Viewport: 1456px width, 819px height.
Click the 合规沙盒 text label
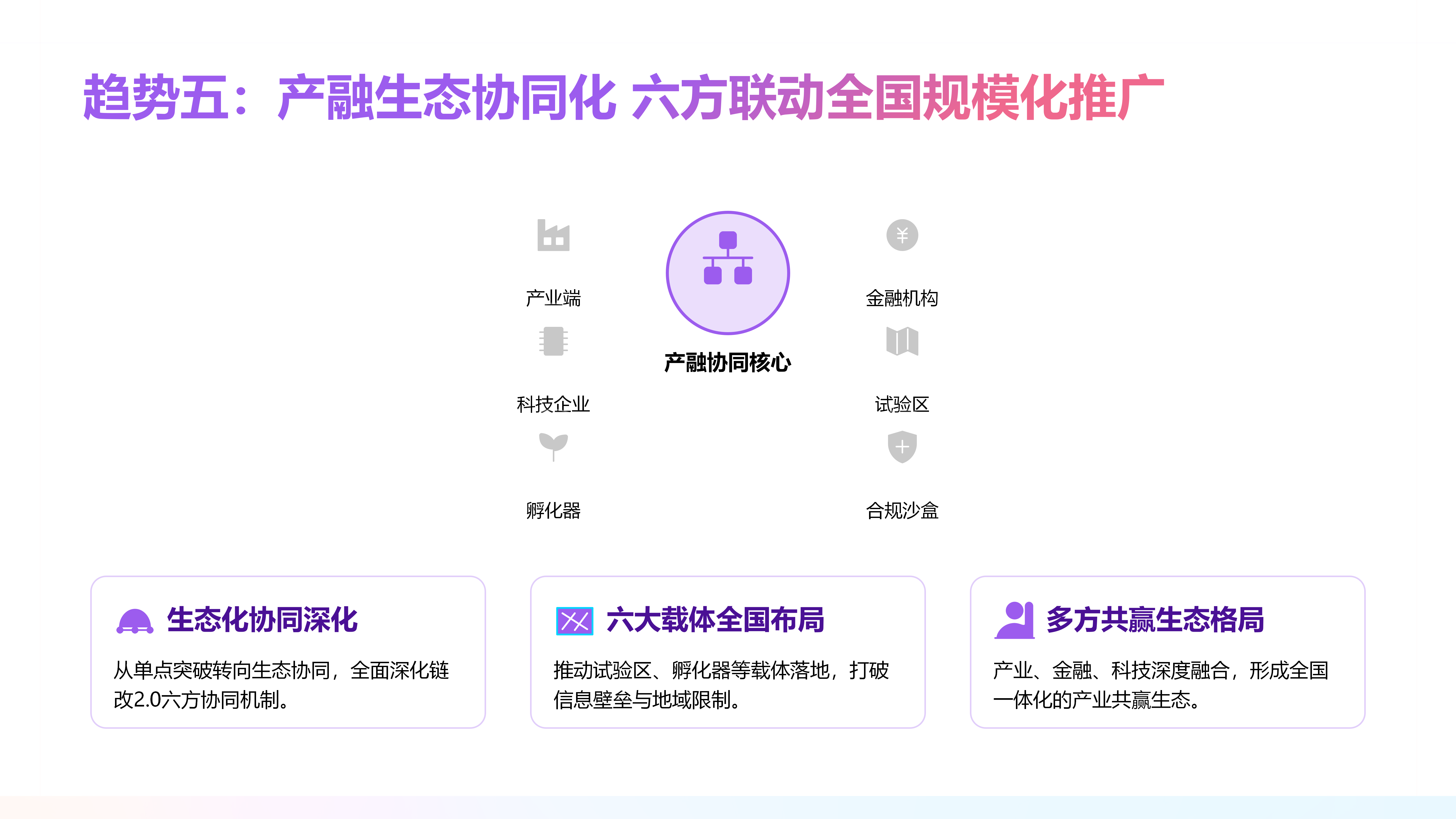[x=902, y=510]
